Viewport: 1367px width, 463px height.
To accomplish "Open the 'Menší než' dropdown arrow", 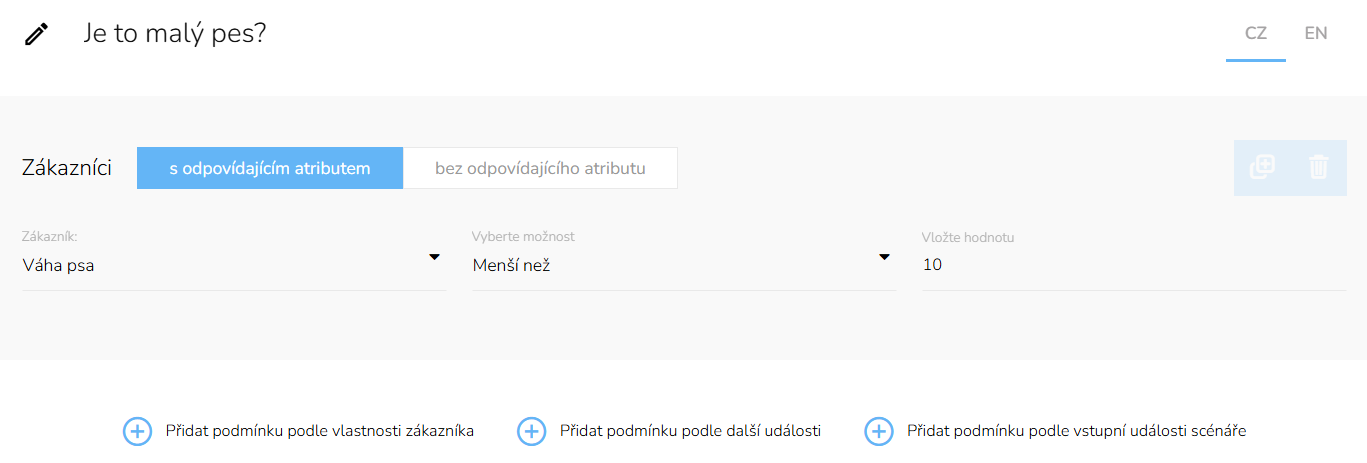I will tap(884, 257).
